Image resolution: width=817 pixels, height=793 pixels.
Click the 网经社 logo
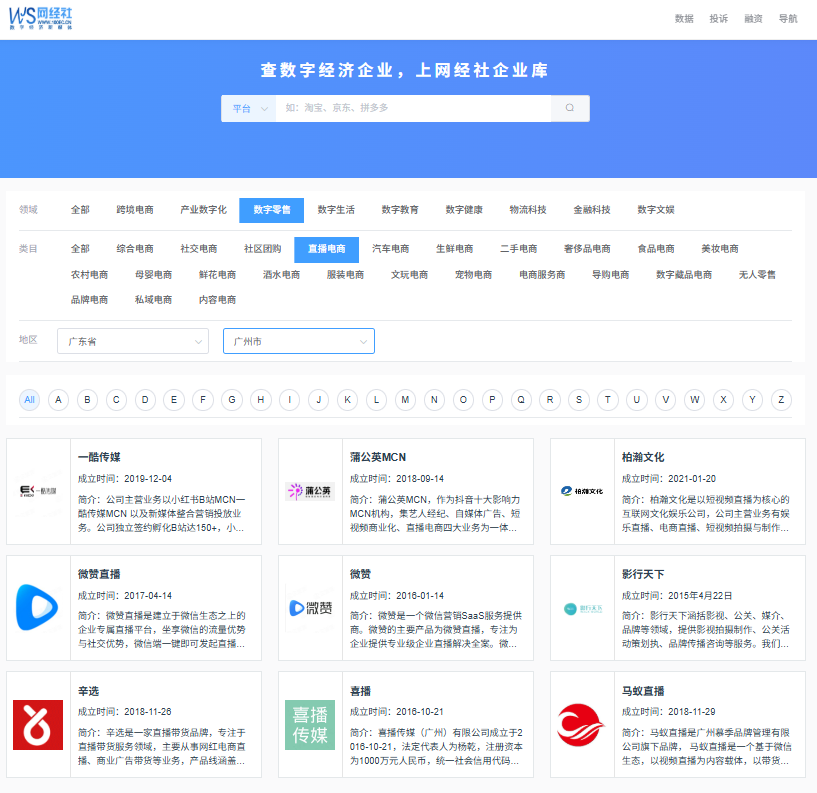tap(41, 18)
